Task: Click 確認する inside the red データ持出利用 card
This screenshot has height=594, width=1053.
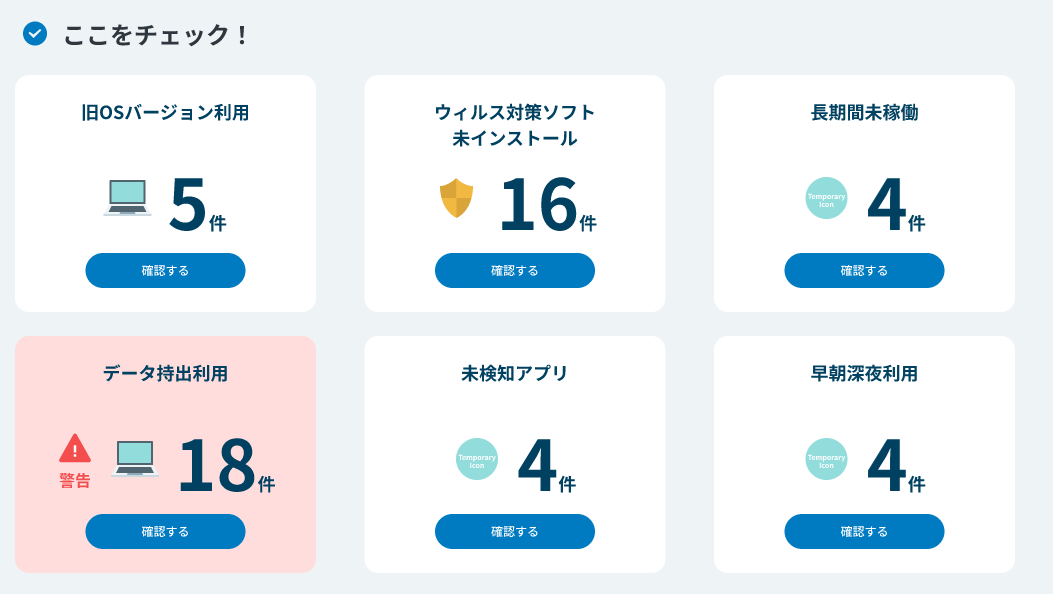Action: click(165, 531)
